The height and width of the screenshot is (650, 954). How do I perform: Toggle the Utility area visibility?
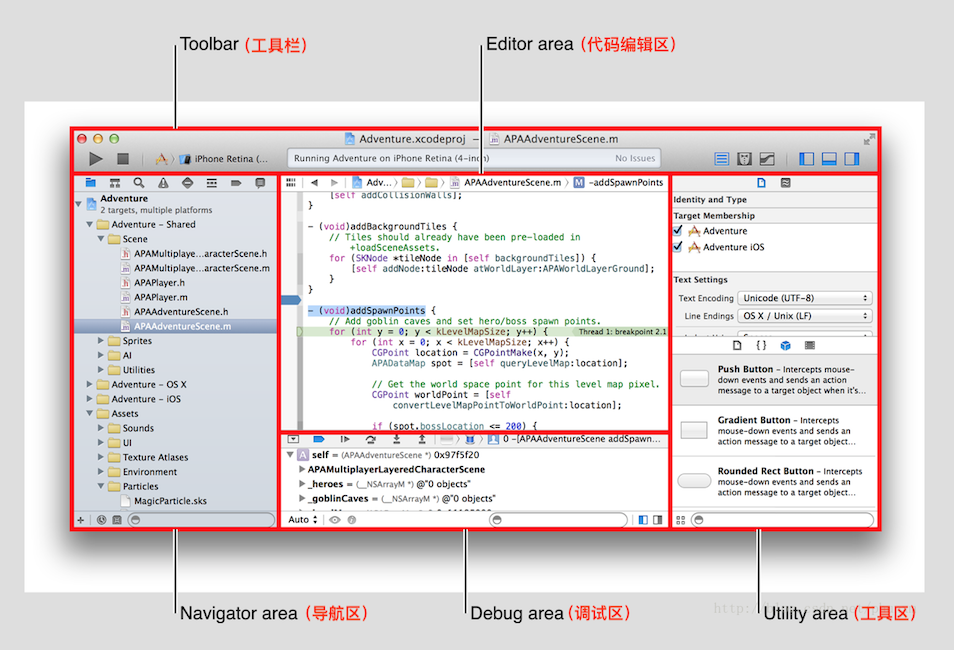click(852, 159)
